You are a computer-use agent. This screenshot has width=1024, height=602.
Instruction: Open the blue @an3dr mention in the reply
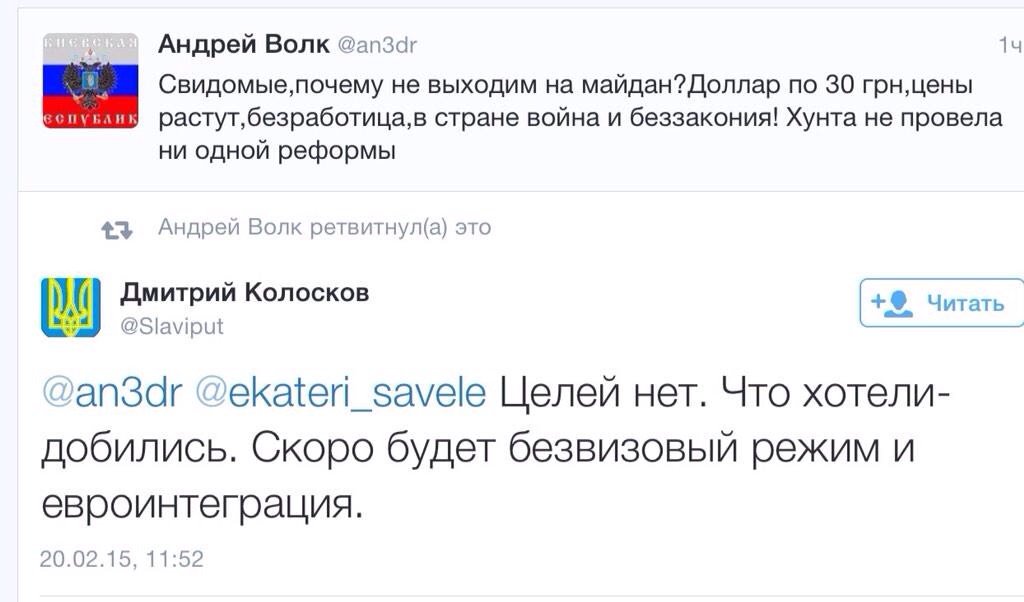(112, 393)
